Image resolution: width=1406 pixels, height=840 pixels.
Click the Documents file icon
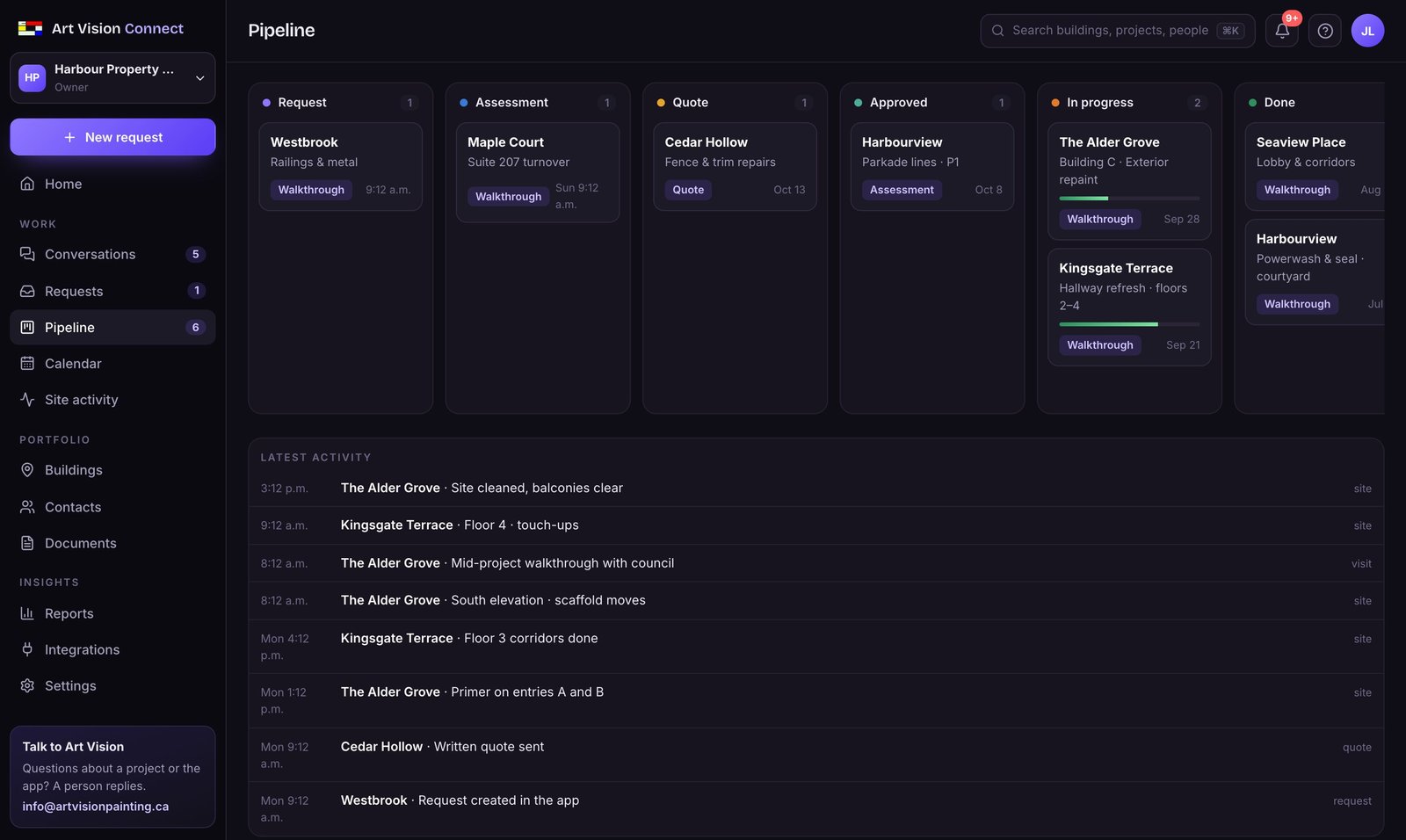point(27,543)
